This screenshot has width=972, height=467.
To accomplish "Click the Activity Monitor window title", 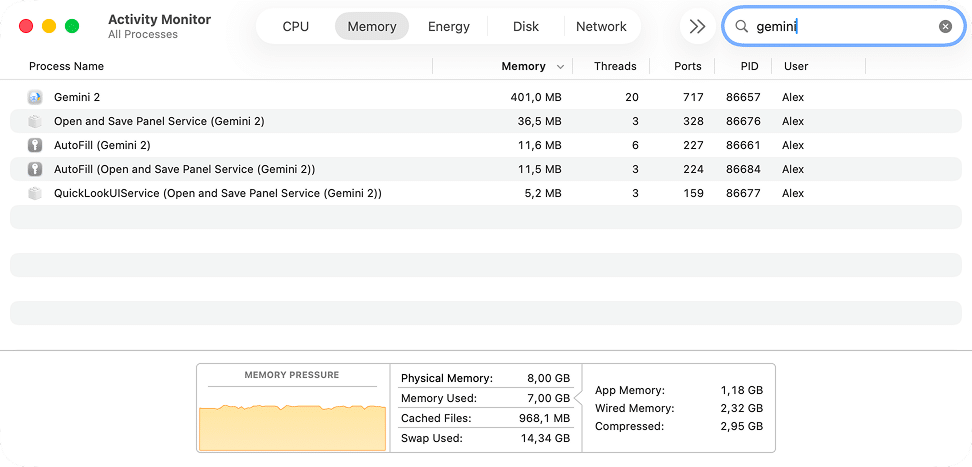I will pos(159,19).
